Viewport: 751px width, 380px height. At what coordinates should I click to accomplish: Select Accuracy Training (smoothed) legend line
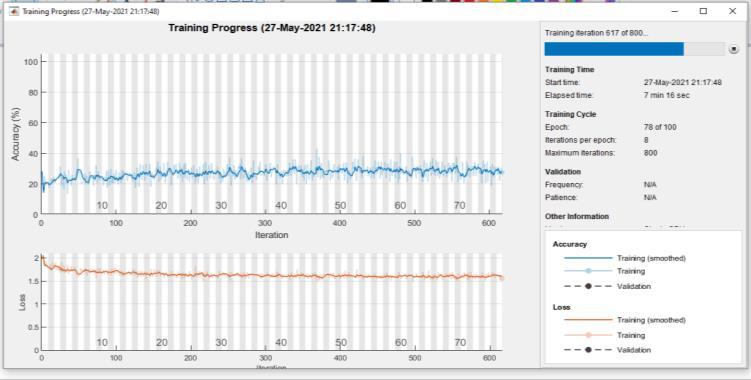[x=589, y=258]
